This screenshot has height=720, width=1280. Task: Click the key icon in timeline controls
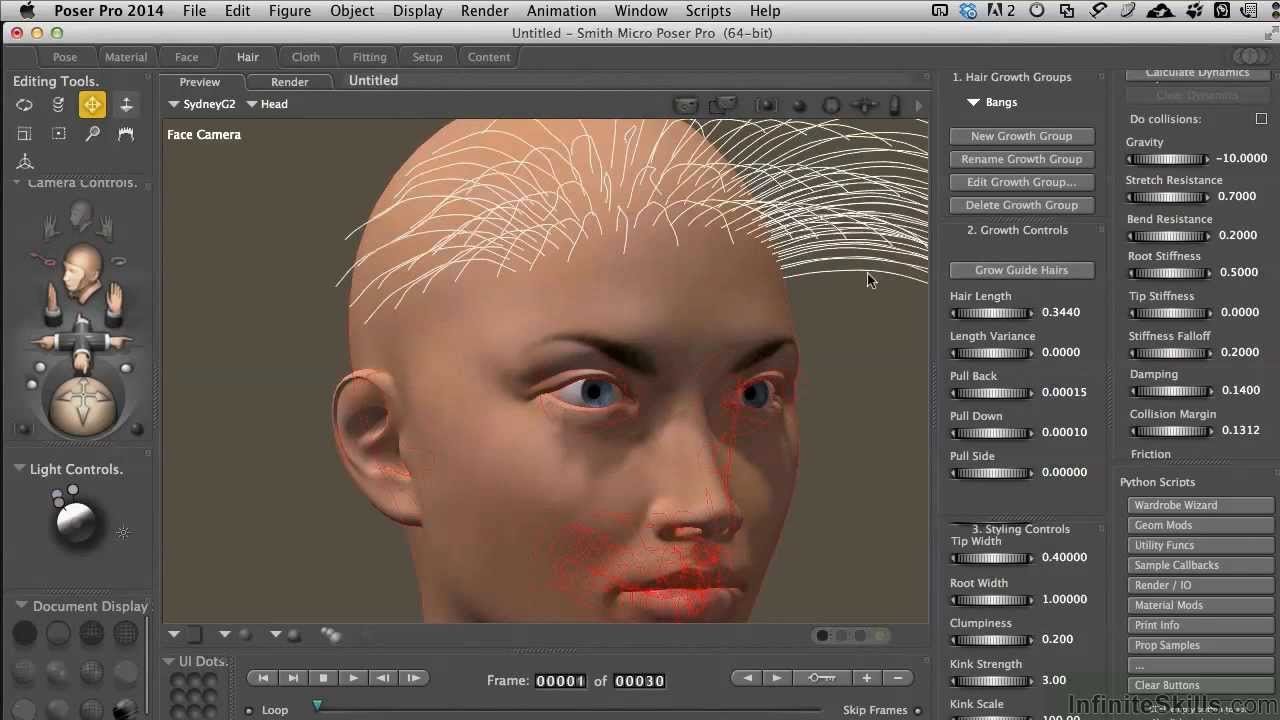[822, 678]
